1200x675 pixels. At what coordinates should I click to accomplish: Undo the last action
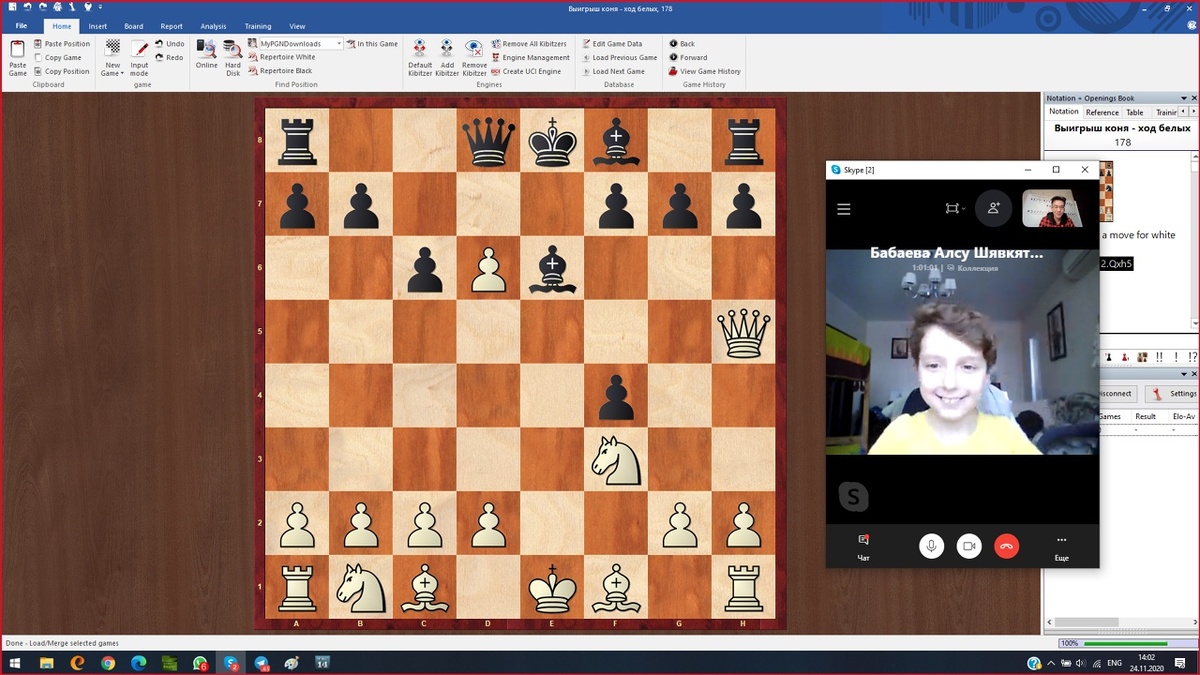pos(170,44)
